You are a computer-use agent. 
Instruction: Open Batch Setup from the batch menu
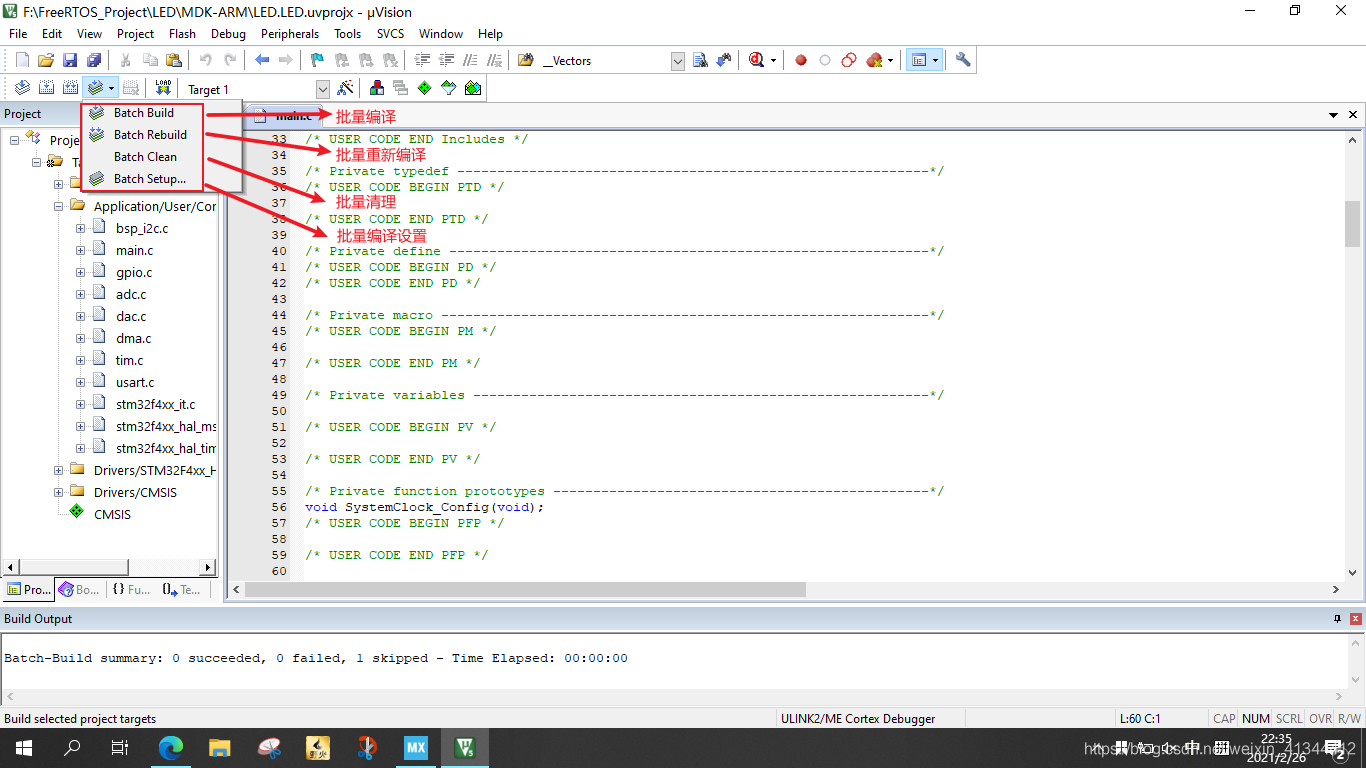(142, 178)
